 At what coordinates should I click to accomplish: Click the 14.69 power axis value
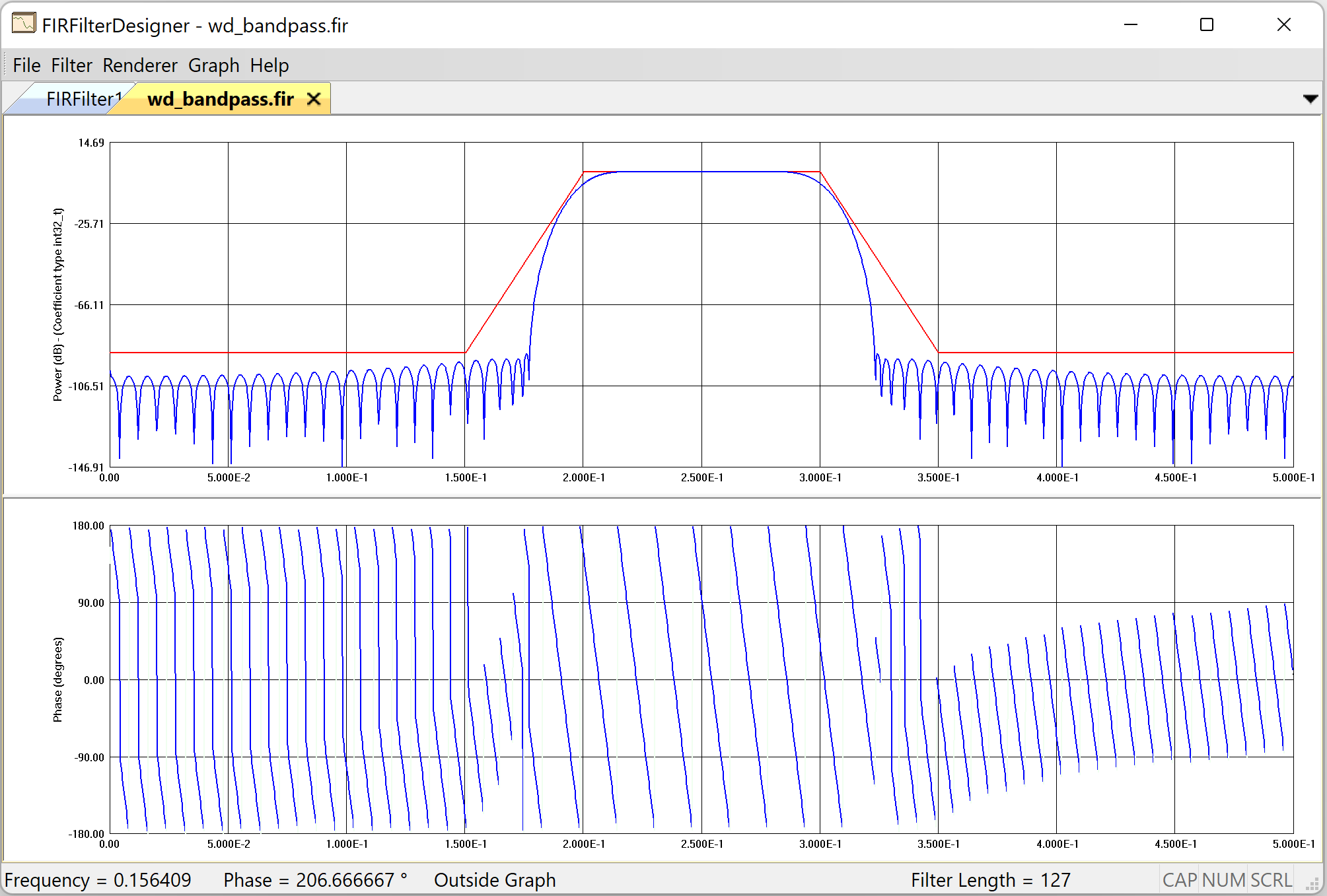[x=91, y=143]
